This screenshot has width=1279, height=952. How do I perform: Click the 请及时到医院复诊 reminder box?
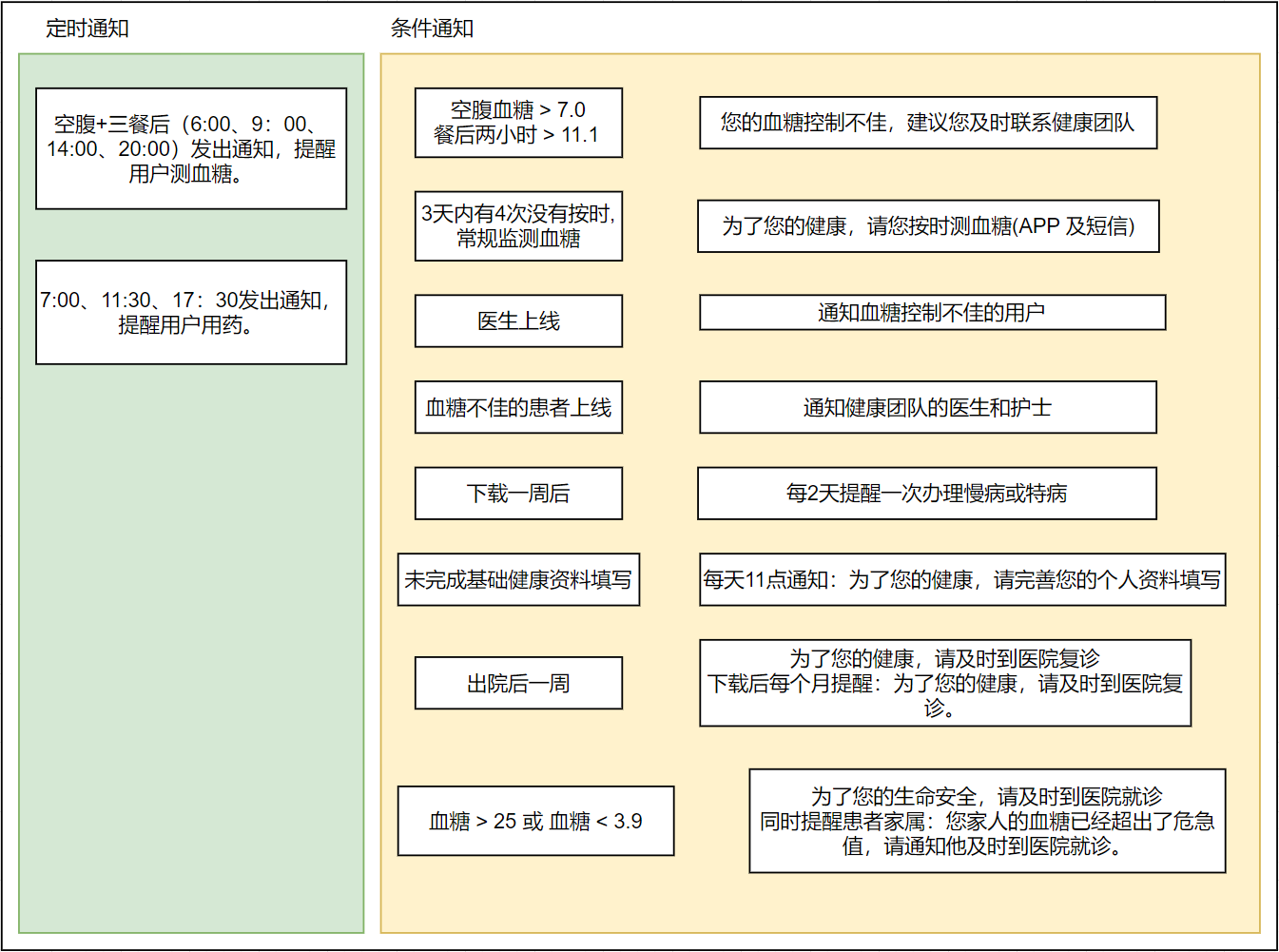click(x=945, y=684)
